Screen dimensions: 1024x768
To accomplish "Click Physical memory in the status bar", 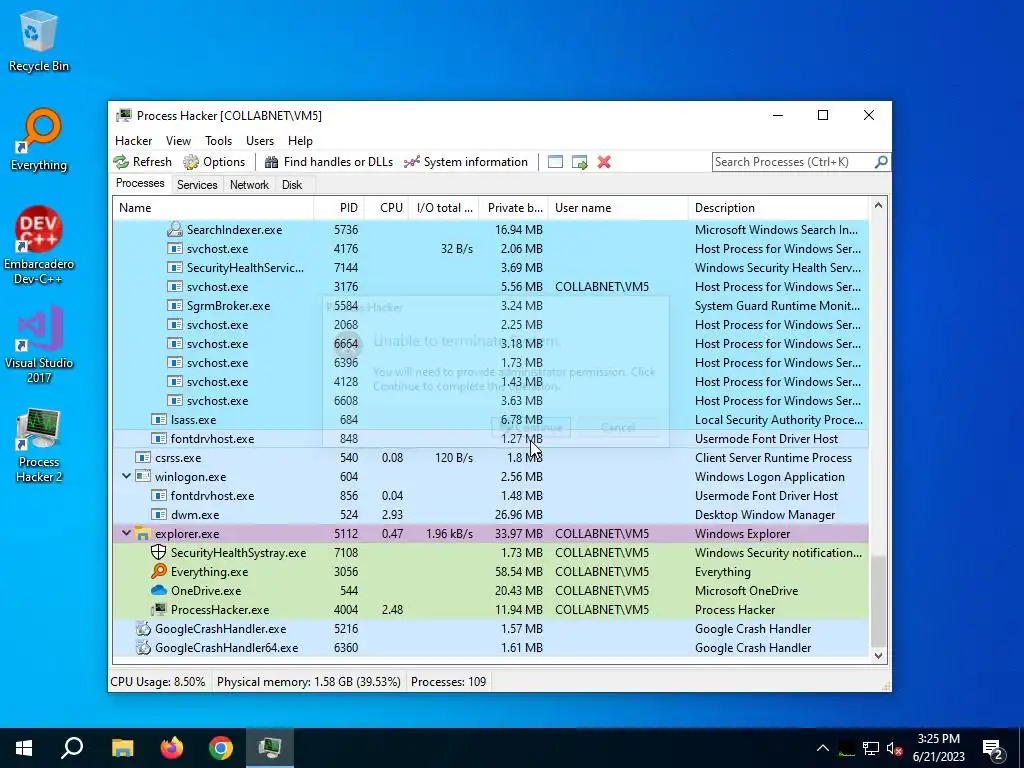I will pyautogui.click(x=308, y=682).
